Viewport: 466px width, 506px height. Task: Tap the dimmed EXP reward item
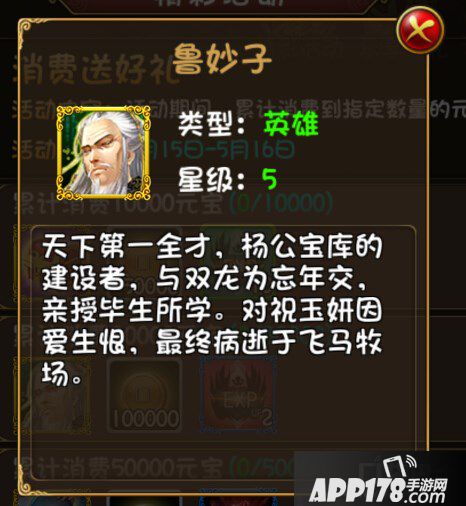[238, 396]
